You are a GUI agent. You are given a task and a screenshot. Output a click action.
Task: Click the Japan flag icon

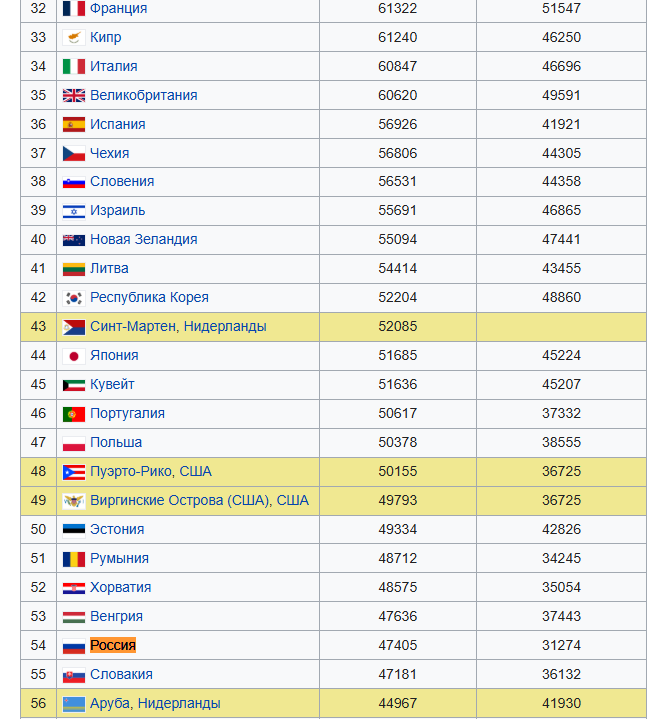(x=74, y=356)
